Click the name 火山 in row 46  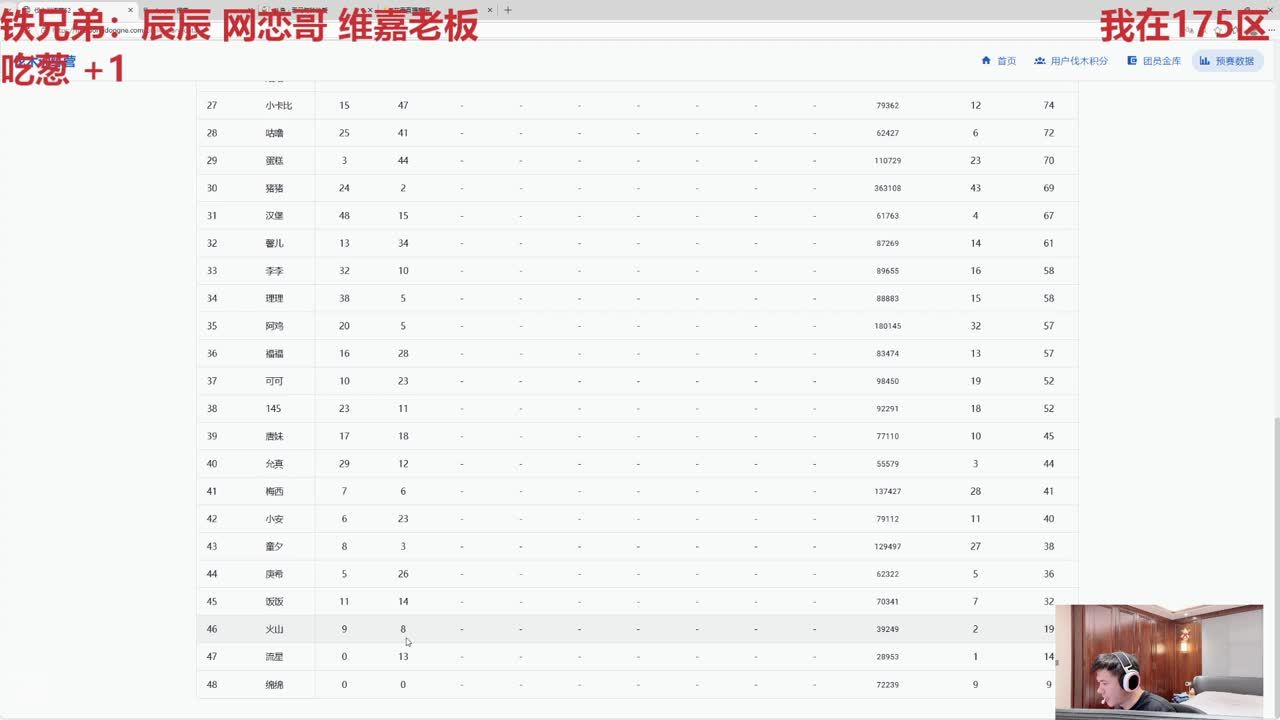[x=274, y=629]
